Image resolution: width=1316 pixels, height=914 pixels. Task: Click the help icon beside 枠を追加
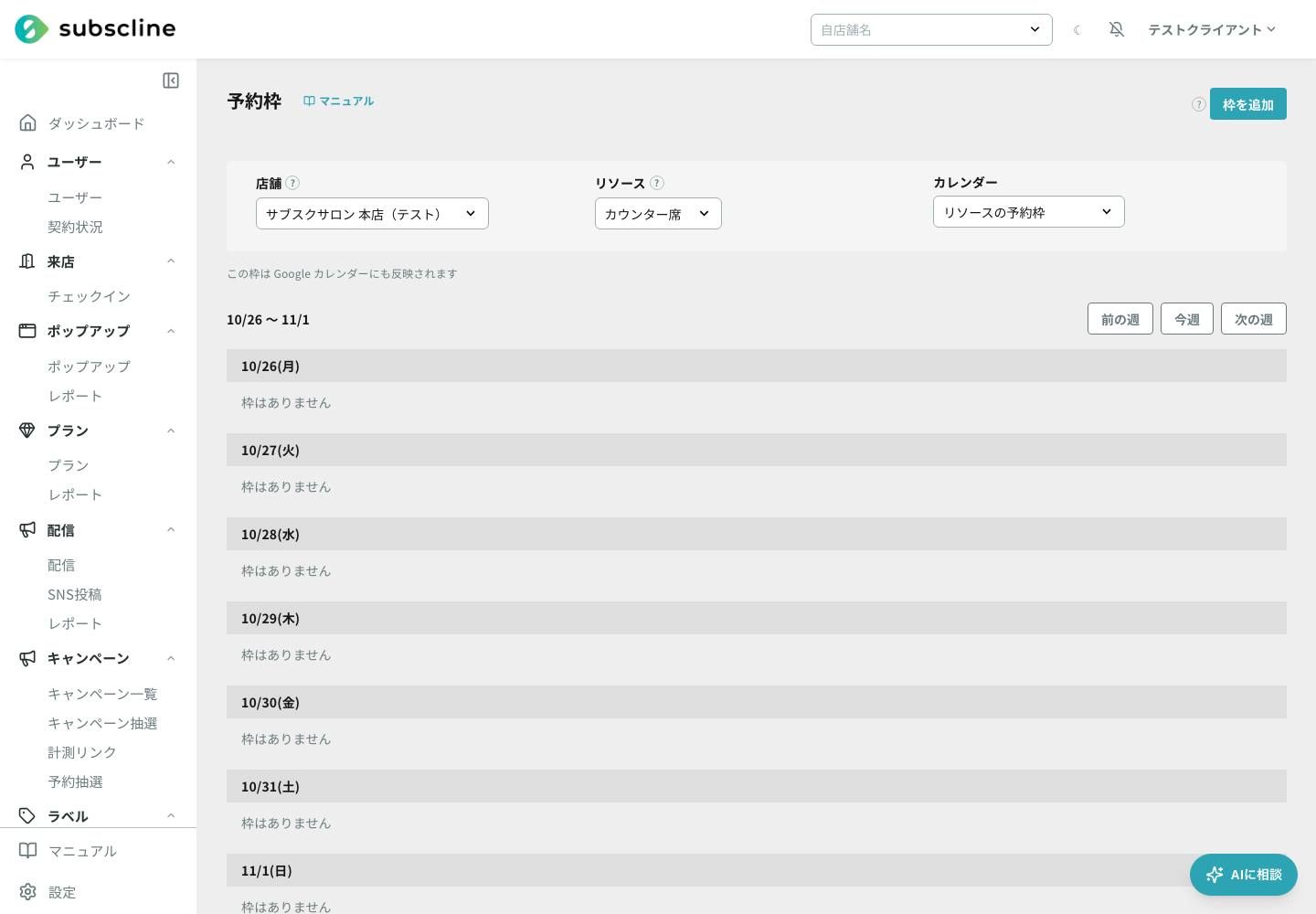pyautogui.click(x=1199, y=104)
